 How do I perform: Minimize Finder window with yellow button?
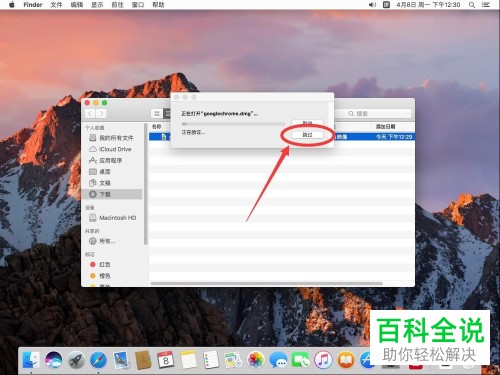(96, 103)
